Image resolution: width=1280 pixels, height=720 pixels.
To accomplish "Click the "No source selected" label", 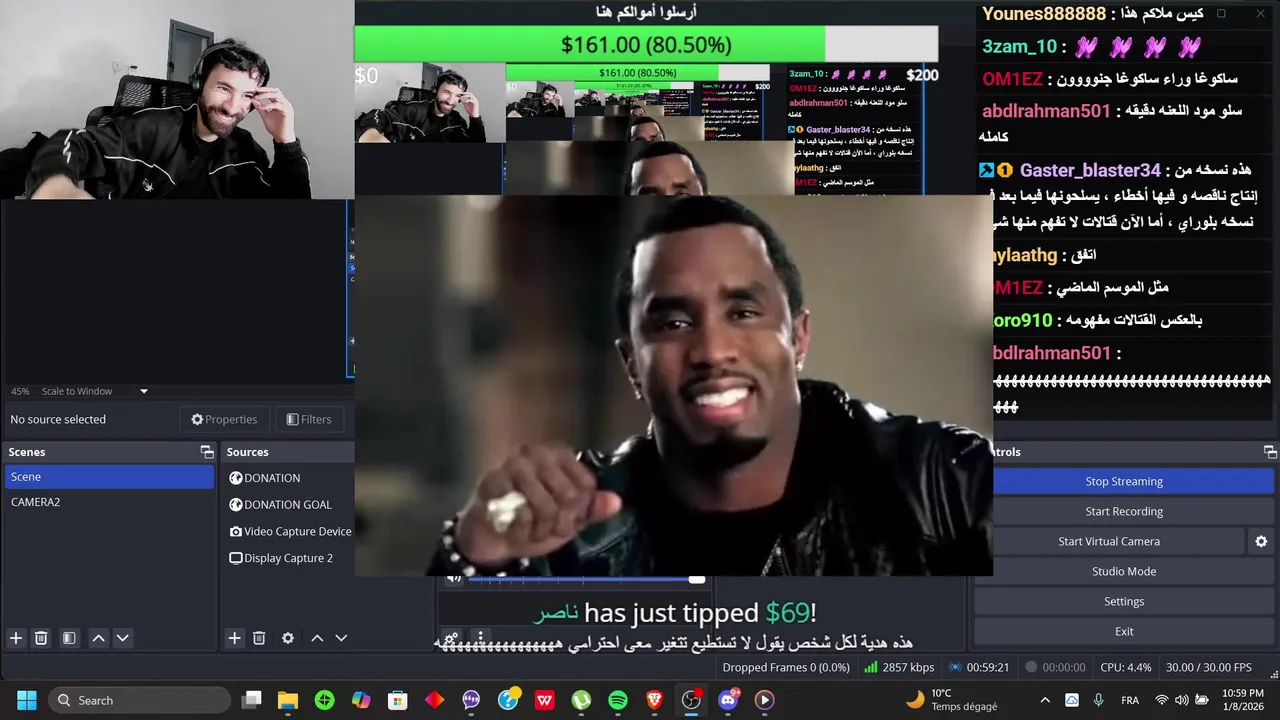I will click(58, 419).
